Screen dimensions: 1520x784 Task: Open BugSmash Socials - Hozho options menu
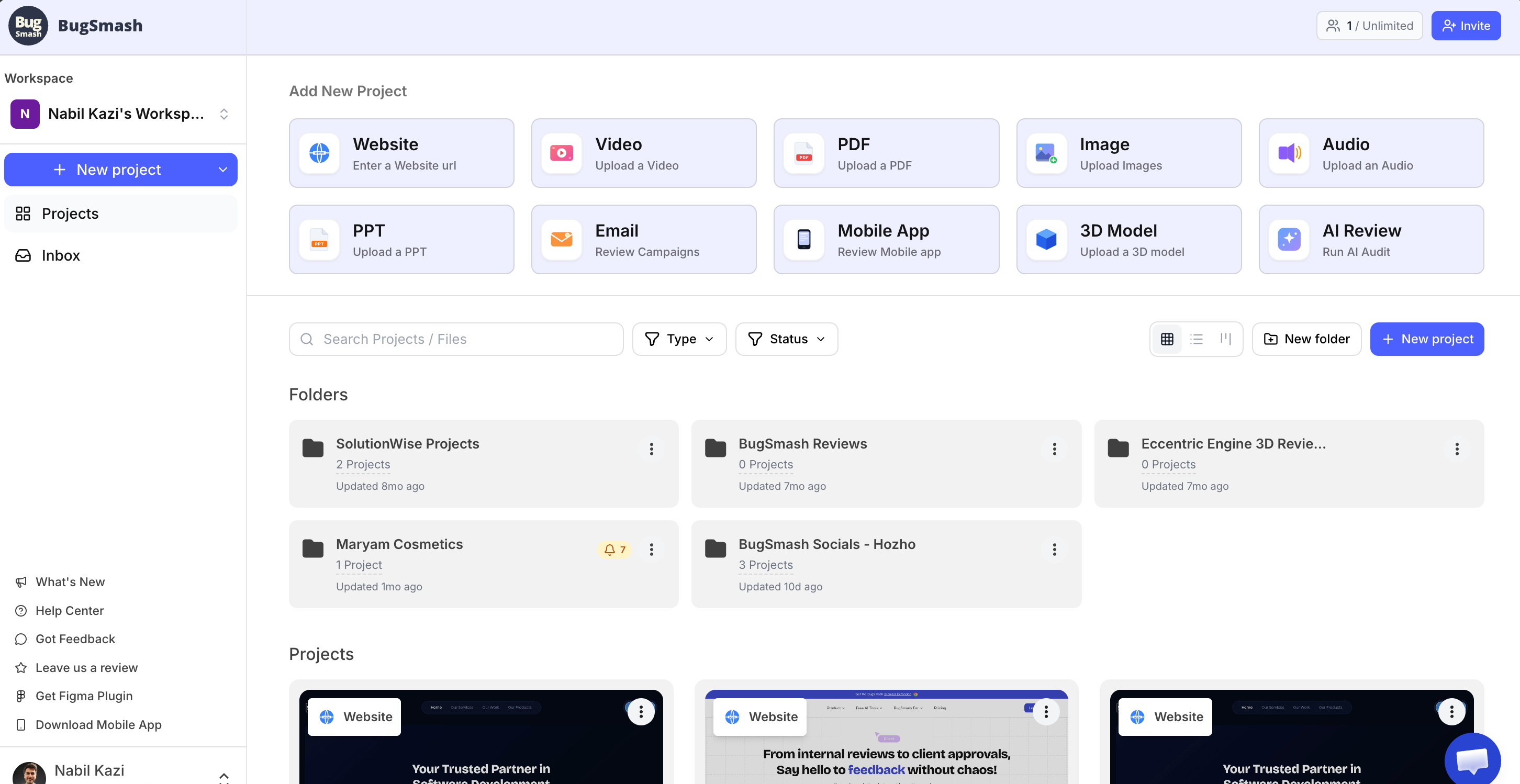[x=1055, y=550]
